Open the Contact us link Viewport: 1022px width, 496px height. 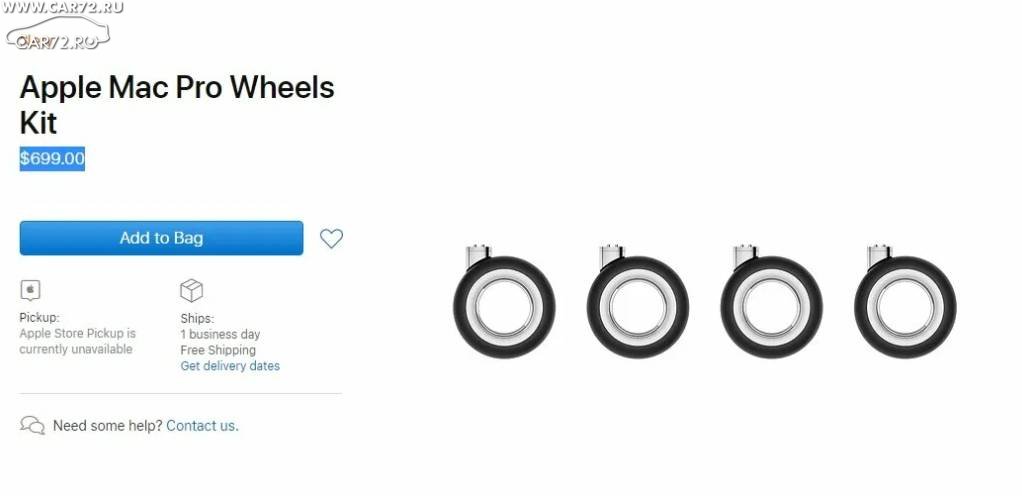click(203, 426)
